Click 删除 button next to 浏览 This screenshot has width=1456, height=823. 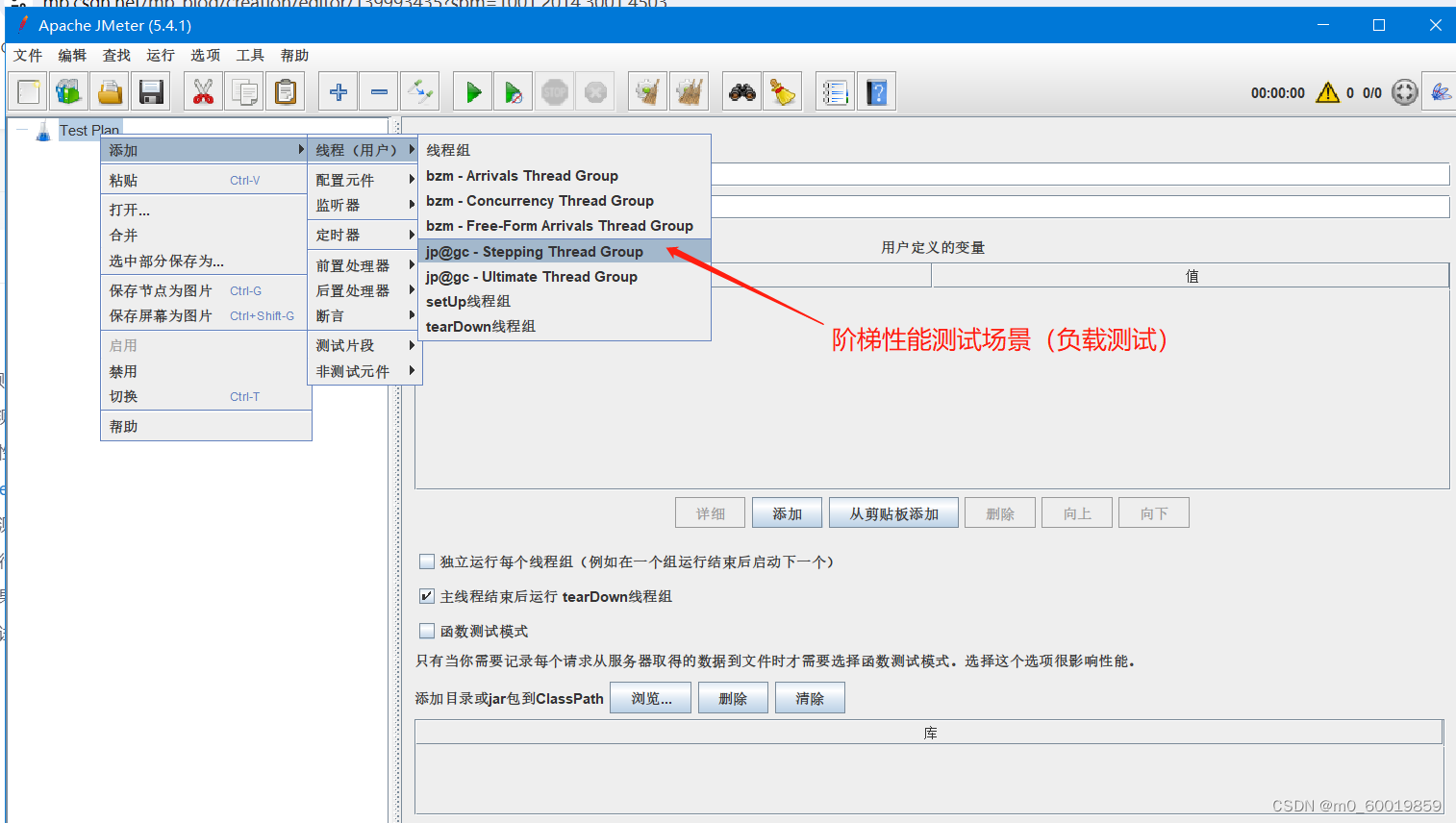pyautogui.click(x=733, y=698)
